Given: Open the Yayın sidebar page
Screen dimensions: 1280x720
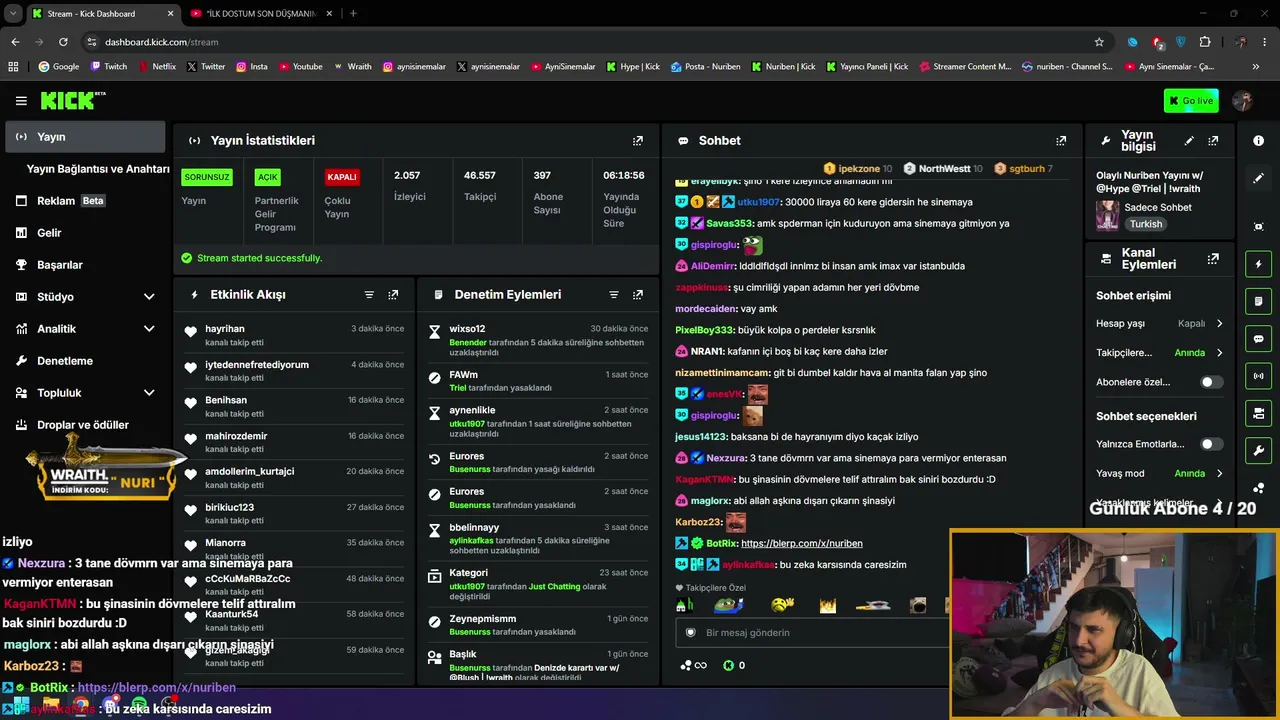Looking at the screenshot, I should [x=85, y=137].
